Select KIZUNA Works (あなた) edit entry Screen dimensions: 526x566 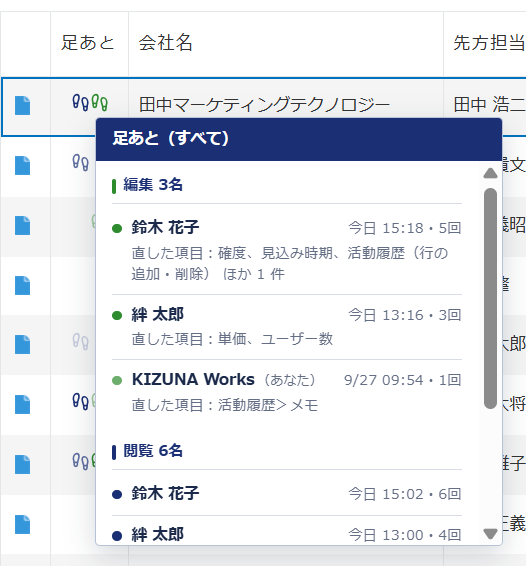[287, 392]
